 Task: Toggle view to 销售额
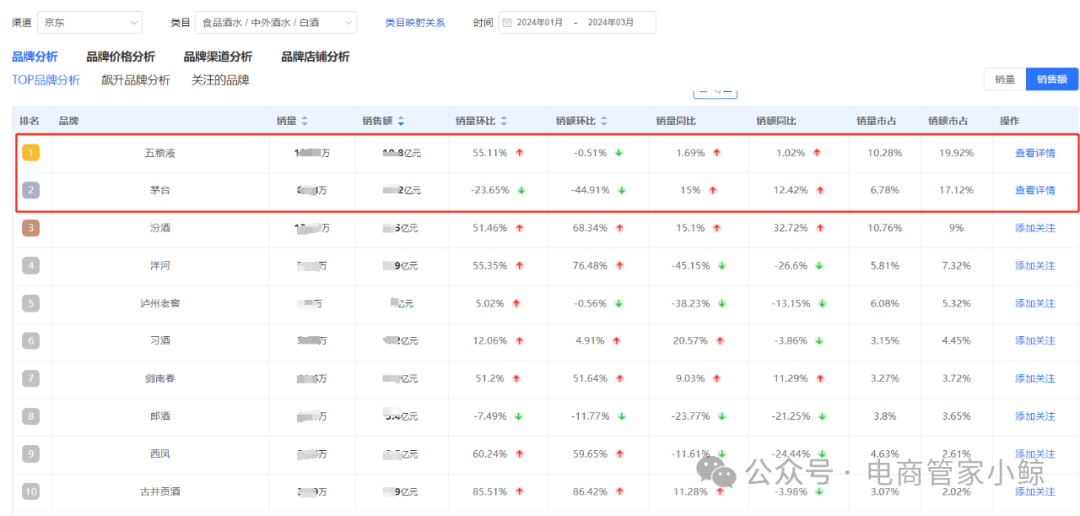(1052, 79)
